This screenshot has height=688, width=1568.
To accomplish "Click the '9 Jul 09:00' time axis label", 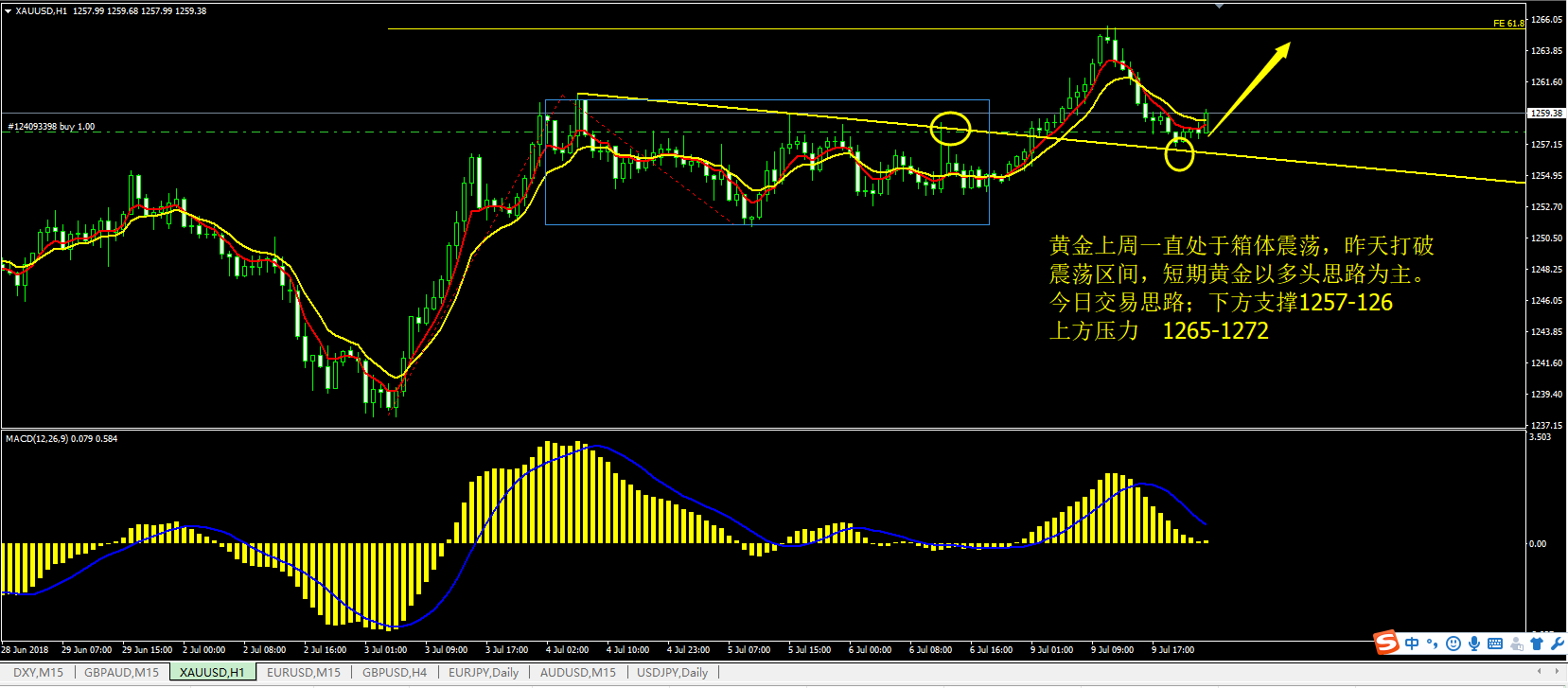I will (x=1113, y=650).
